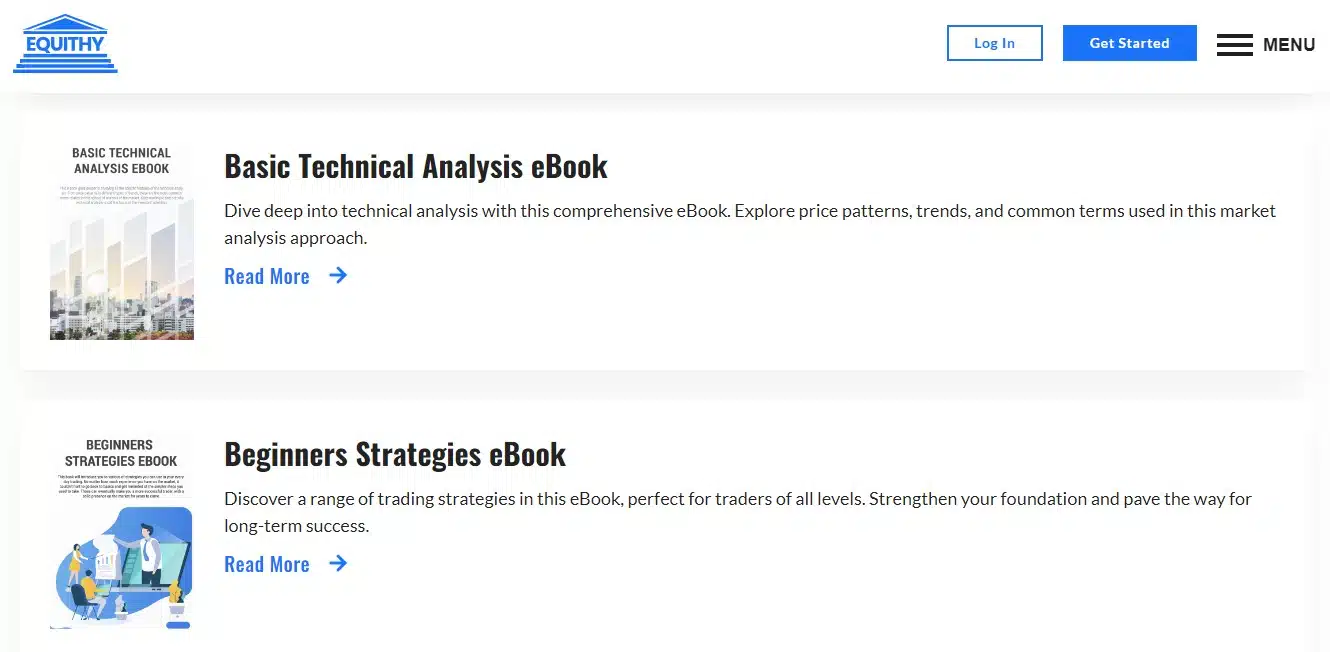Image resolution: width=1330 pixels, height=652 pixels.
Task: Select the Beginners Strategies cover's presenter illustration
Action: (x=122, y=567)
